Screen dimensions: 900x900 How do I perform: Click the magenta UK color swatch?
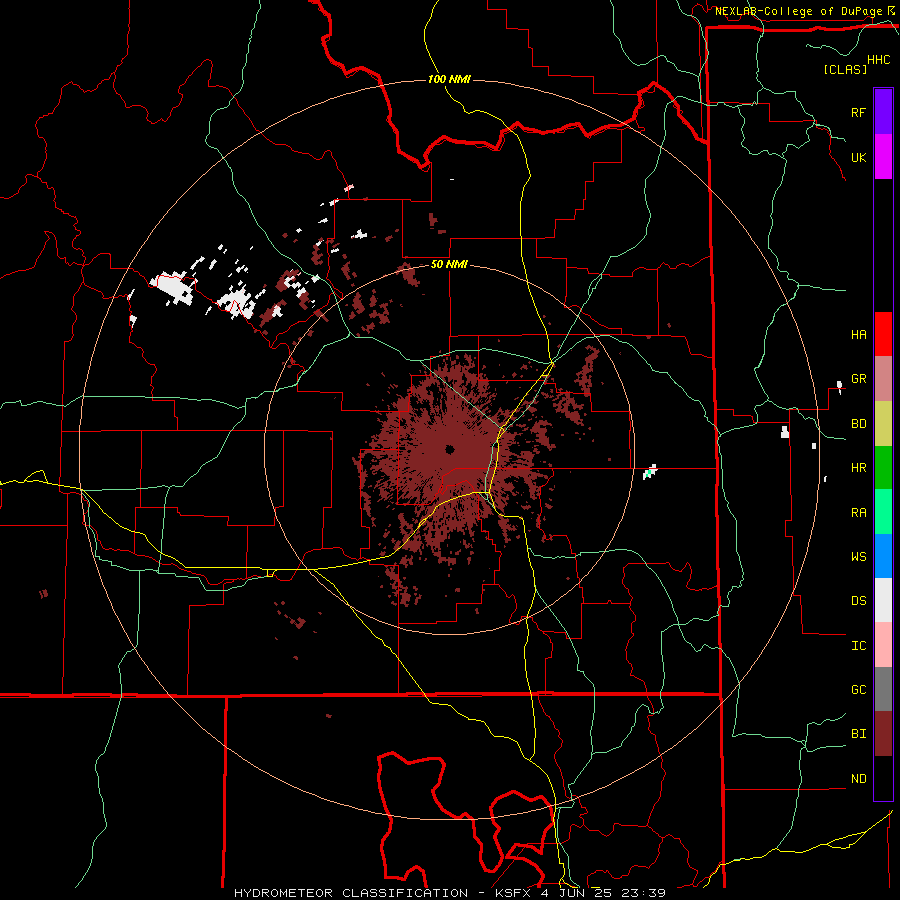[x=883, y=157]
